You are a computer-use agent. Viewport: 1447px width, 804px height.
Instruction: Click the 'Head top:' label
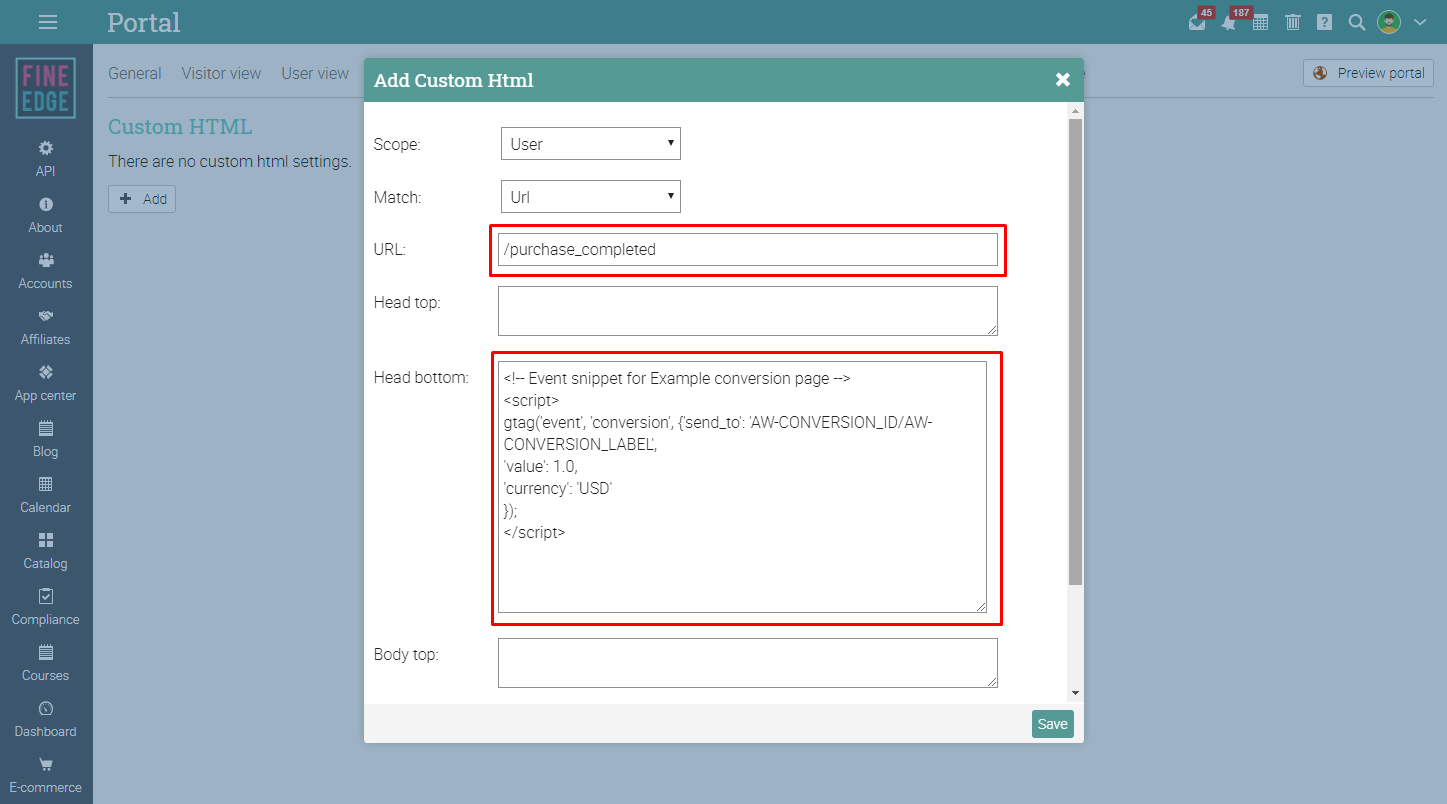(407, 302)
